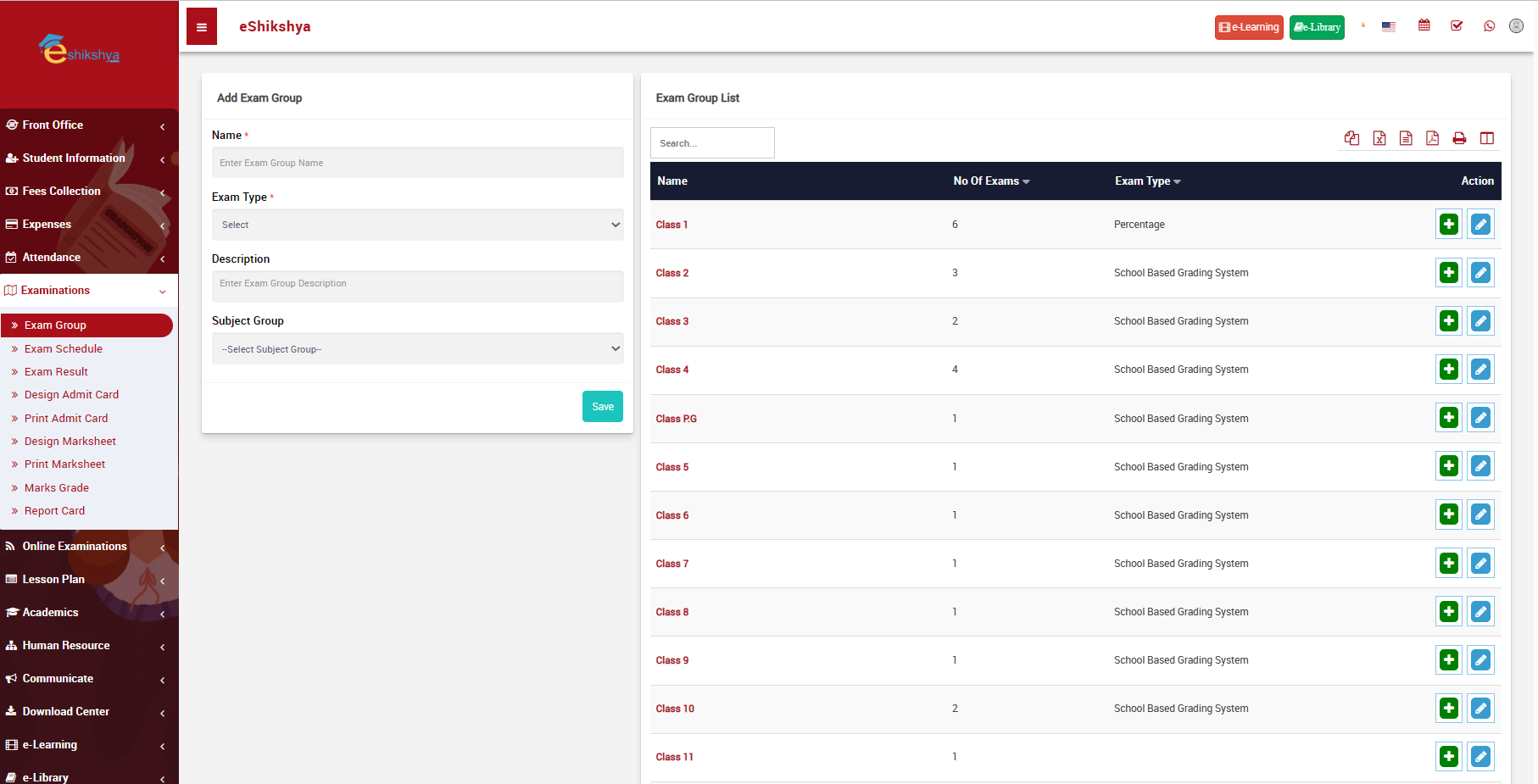1538x784 pixels.
Task: Open the calendar icon in the header
Action: 1424,25
